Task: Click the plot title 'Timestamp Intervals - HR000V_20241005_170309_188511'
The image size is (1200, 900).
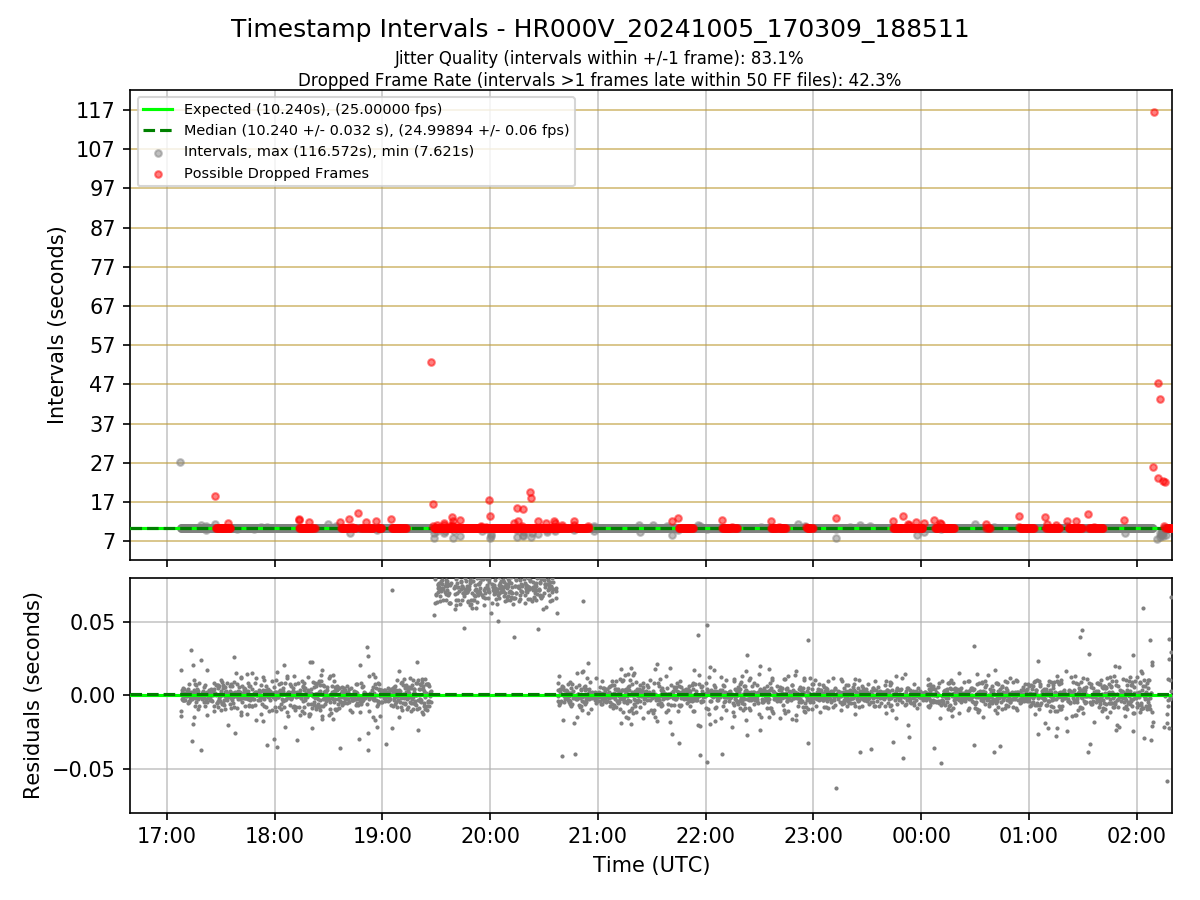Action: tap(600, 29)
